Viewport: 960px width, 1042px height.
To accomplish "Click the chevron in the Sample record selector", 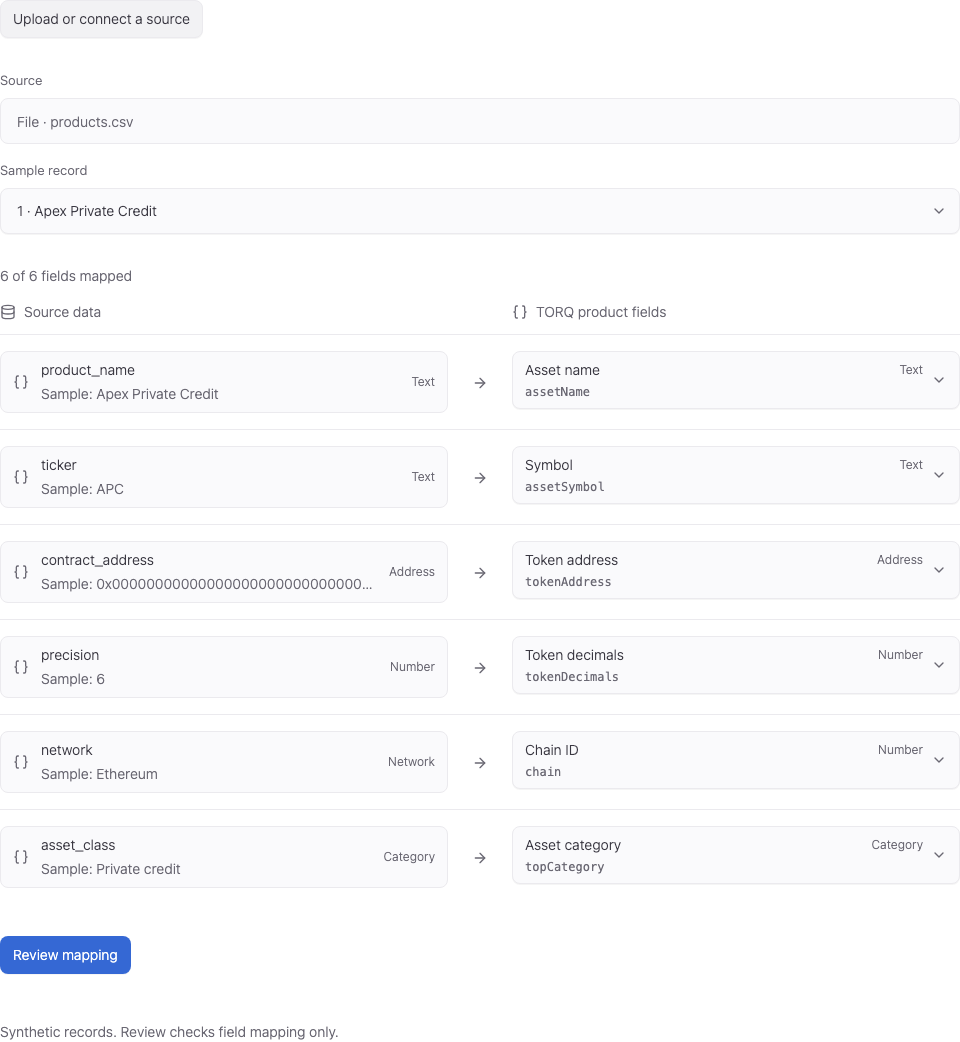I will (939, 211).
